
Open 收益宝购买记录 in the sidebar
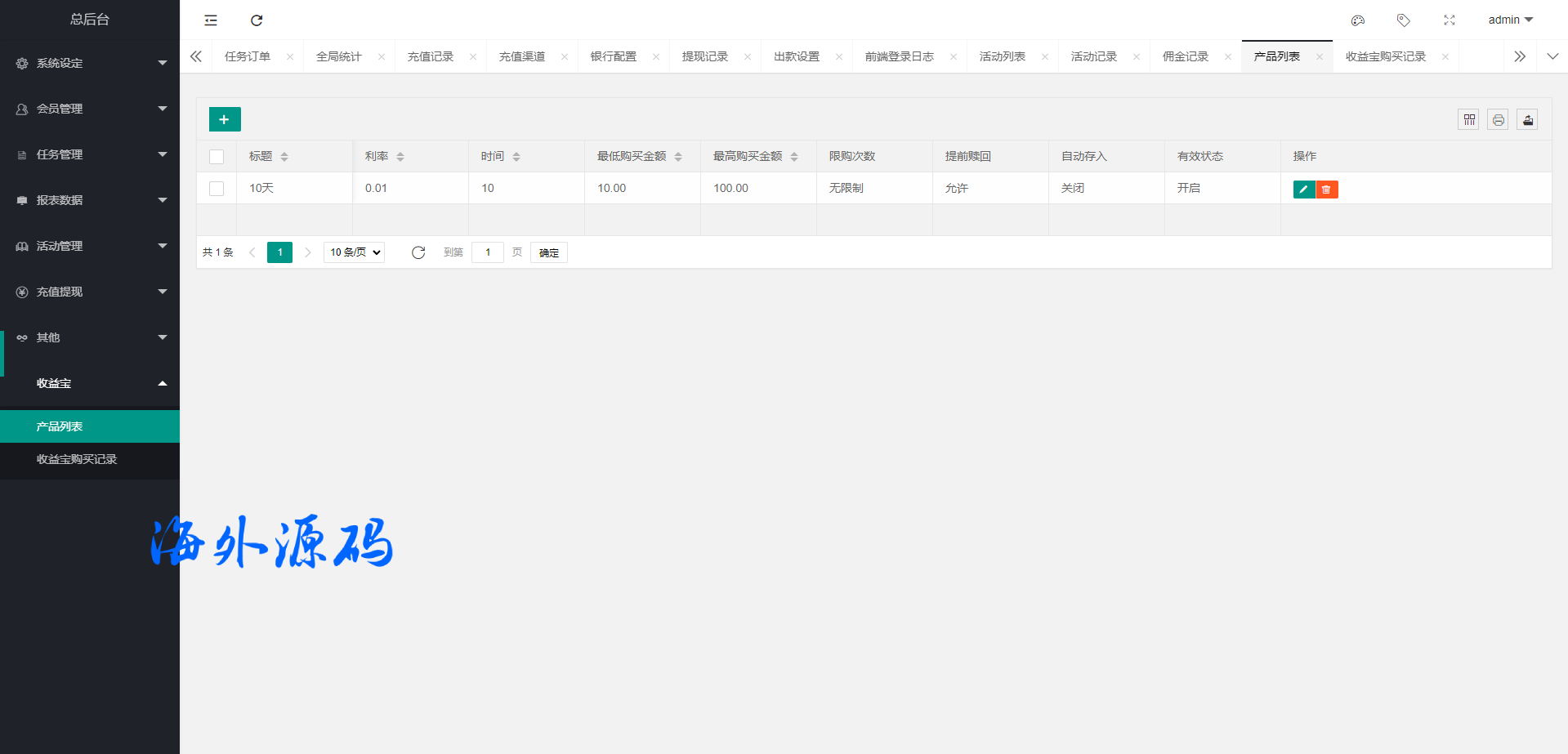[77, 459]
